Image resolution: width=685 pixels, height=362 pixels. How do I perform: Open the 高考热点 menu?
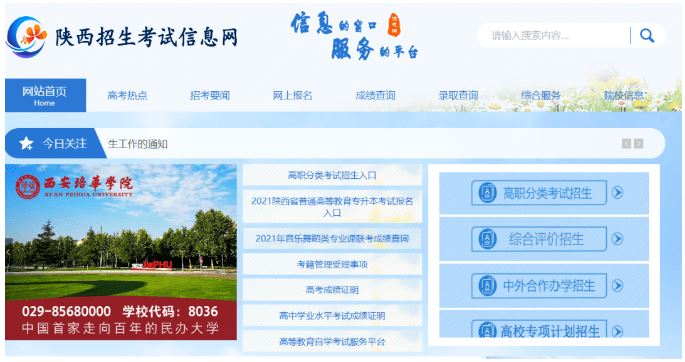(x=127, y=96)
